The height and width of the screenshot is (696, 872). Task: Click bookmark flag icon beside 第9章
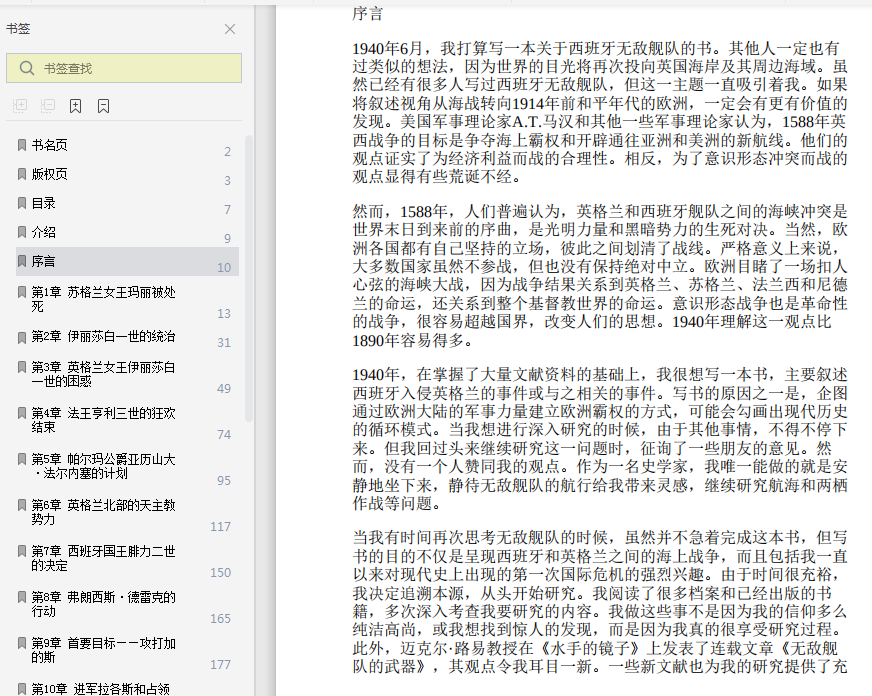click(x=22, y=643)
